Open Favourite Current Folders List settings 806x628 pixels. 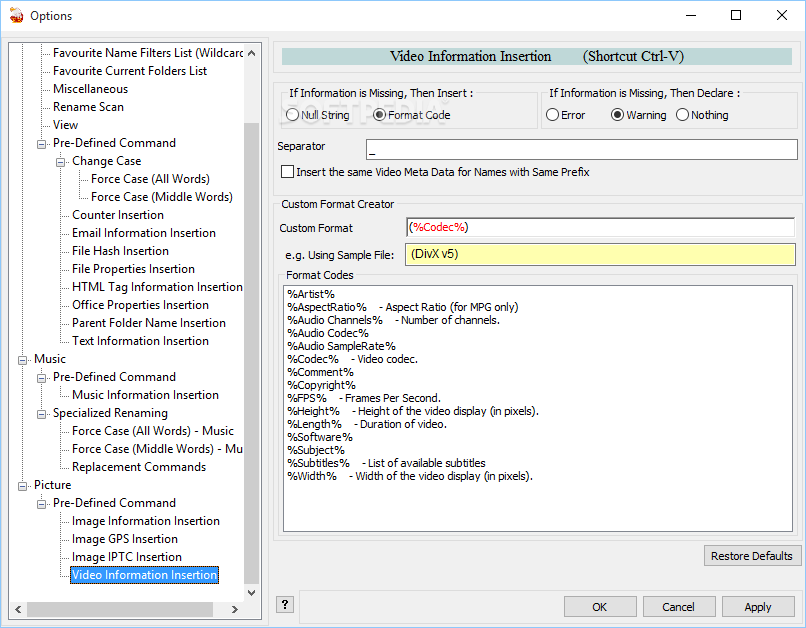click(130, 71)
